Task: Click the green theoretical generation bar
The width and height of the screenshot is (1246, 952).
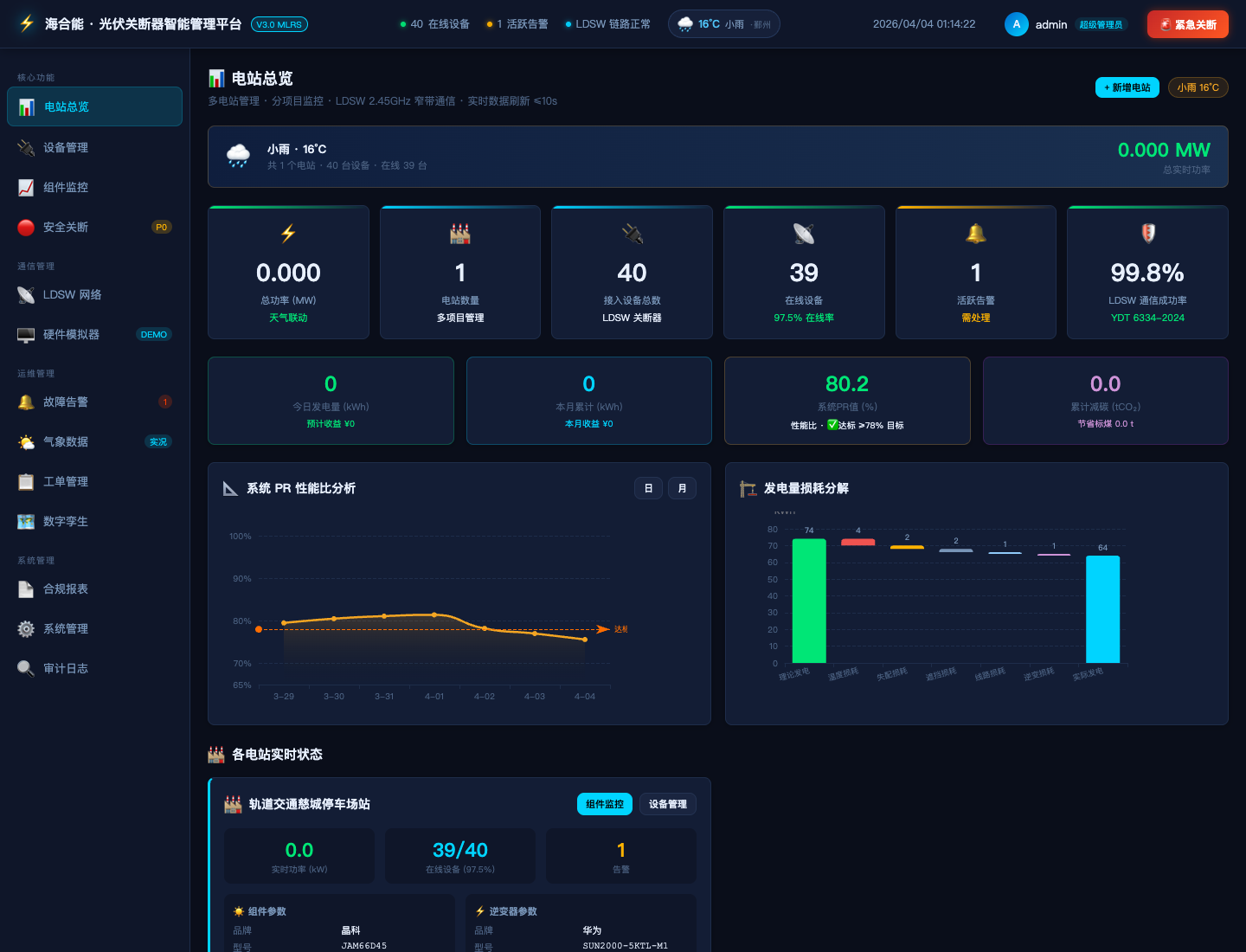Action: [x=809, y=601]
